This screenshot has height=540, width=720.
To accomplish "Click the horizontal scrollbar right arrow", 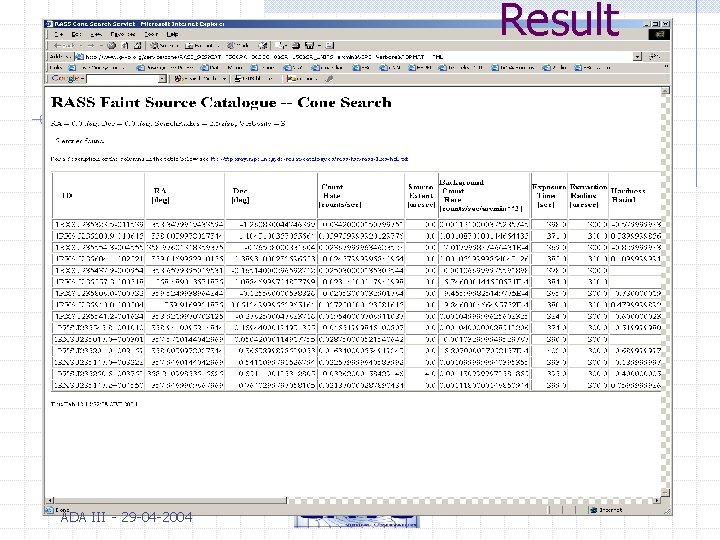I will 657,501.
